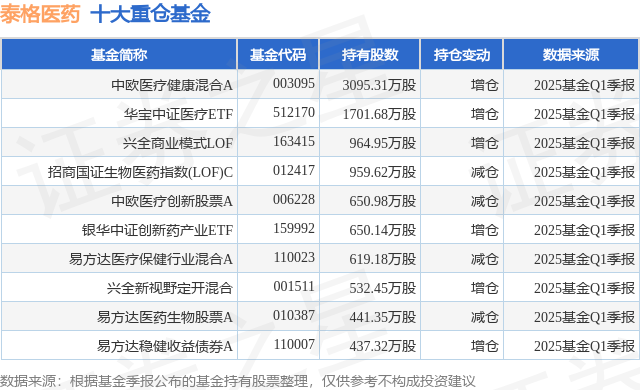This screenshot has width=640, height=390.
Task: Select the 持有股数 column header
Action: click(x=370, y=55)
